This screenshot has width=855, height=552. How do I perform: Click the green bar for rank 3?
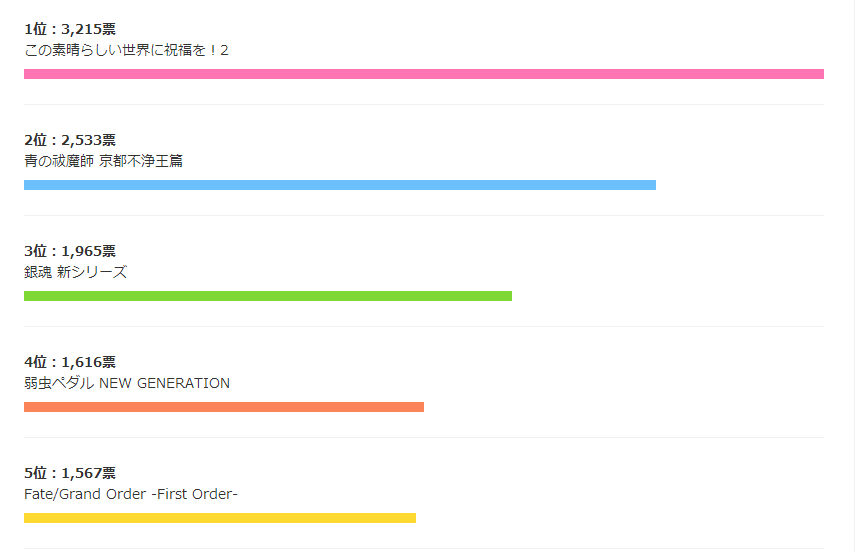click(x=268, y=296)
